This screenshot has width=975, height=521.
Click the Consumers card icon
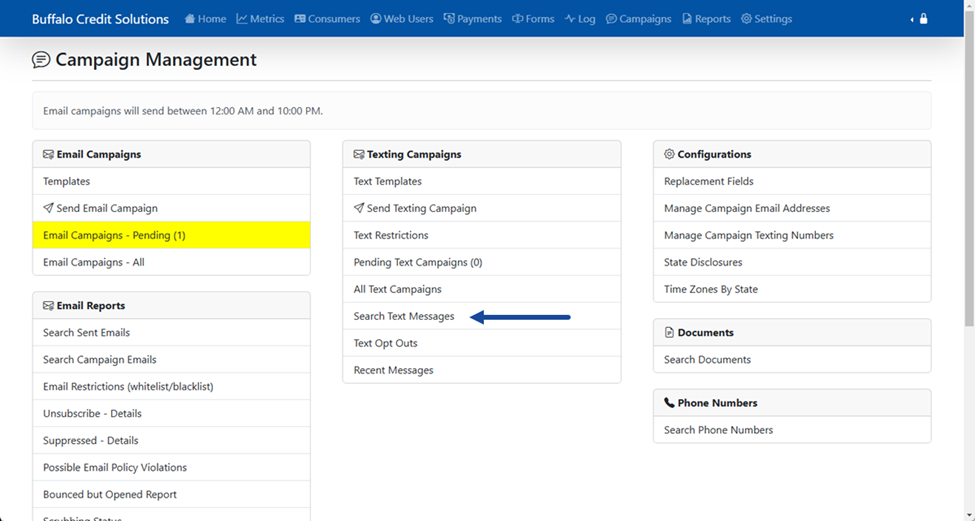[x=300, y=19]
